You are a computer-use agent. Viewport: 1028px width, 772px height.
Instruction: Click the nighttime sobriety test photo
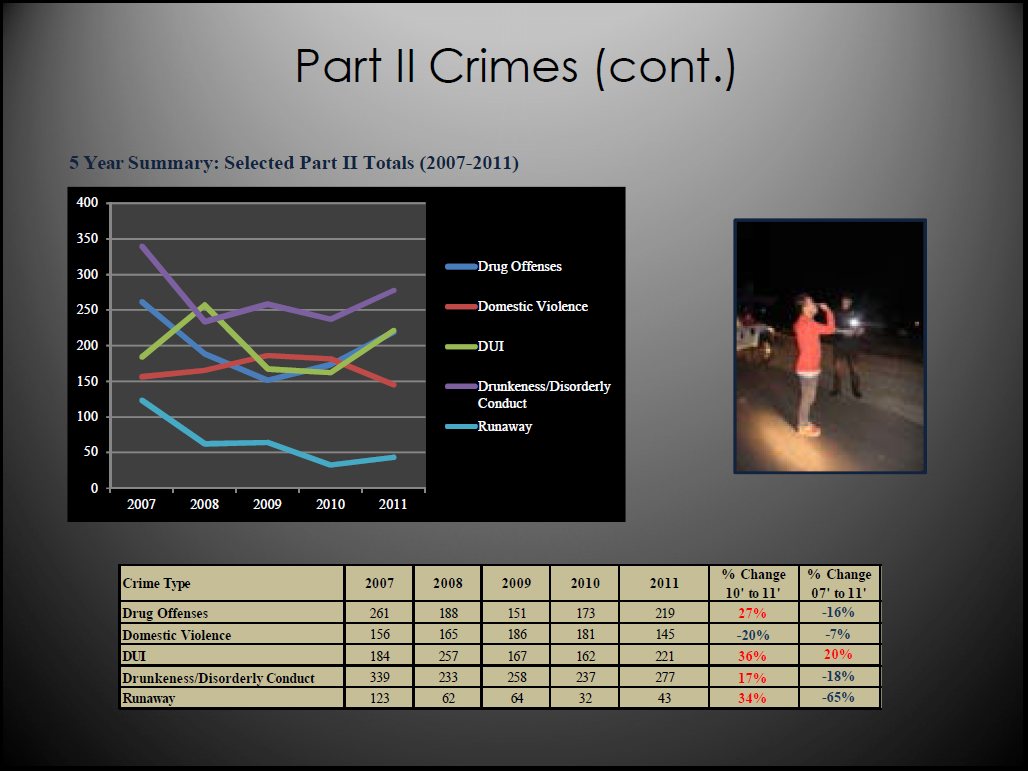click(829, 347)
